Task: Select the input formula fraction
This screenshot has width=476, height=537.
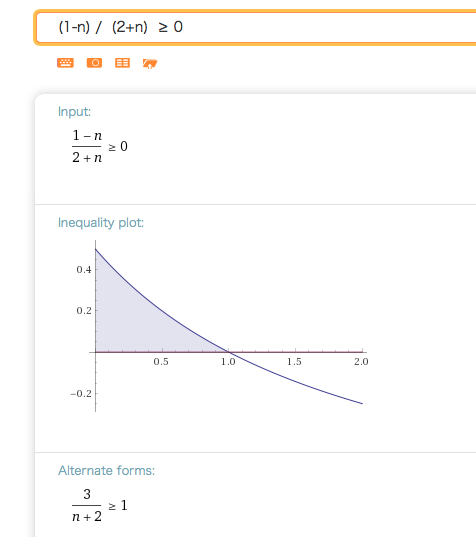Action: click(100, 147)
